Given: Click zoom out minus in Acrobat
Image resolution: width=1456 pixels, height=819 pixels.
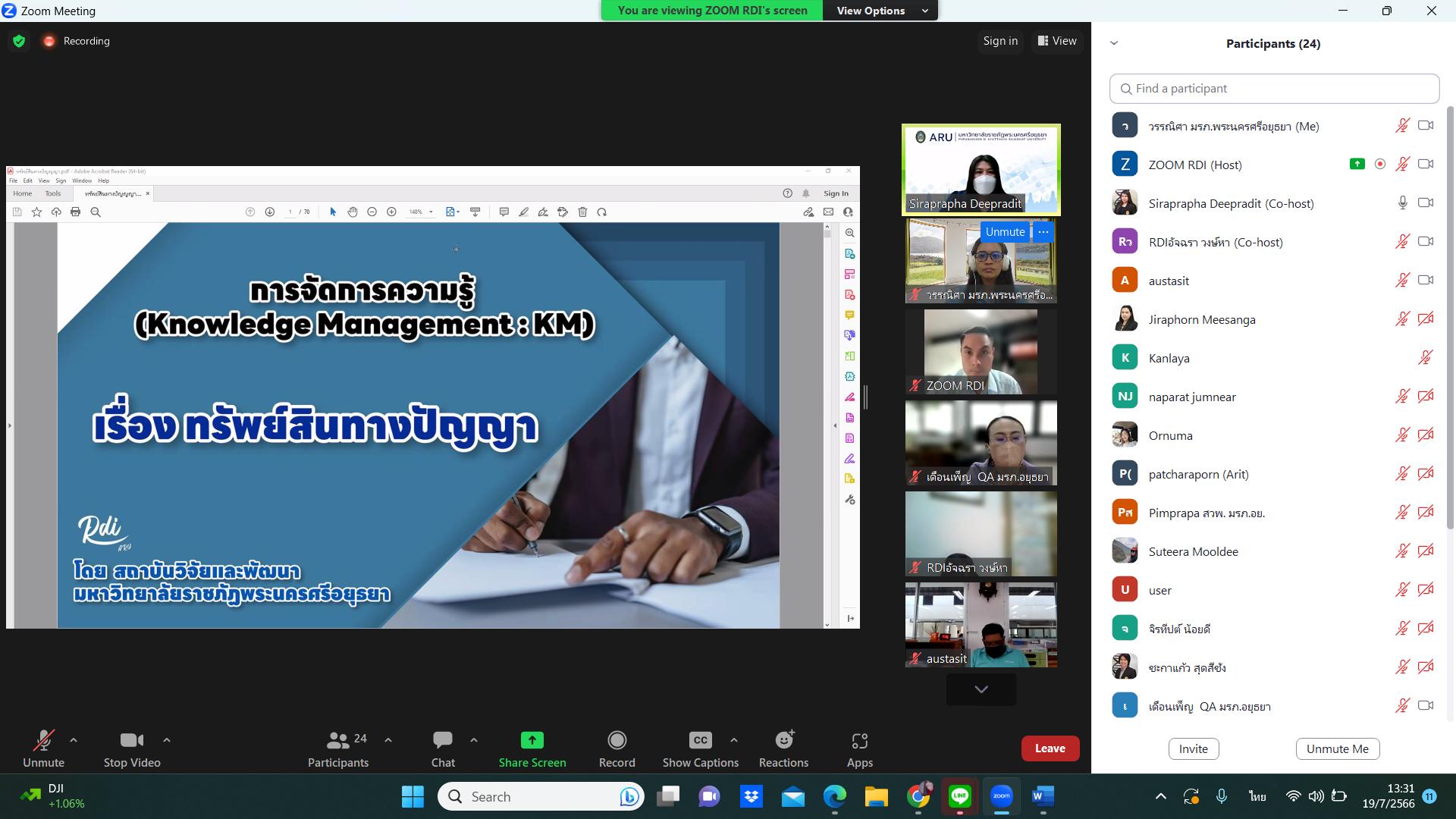Looking at the screenshot, I should tap(372, 212).
